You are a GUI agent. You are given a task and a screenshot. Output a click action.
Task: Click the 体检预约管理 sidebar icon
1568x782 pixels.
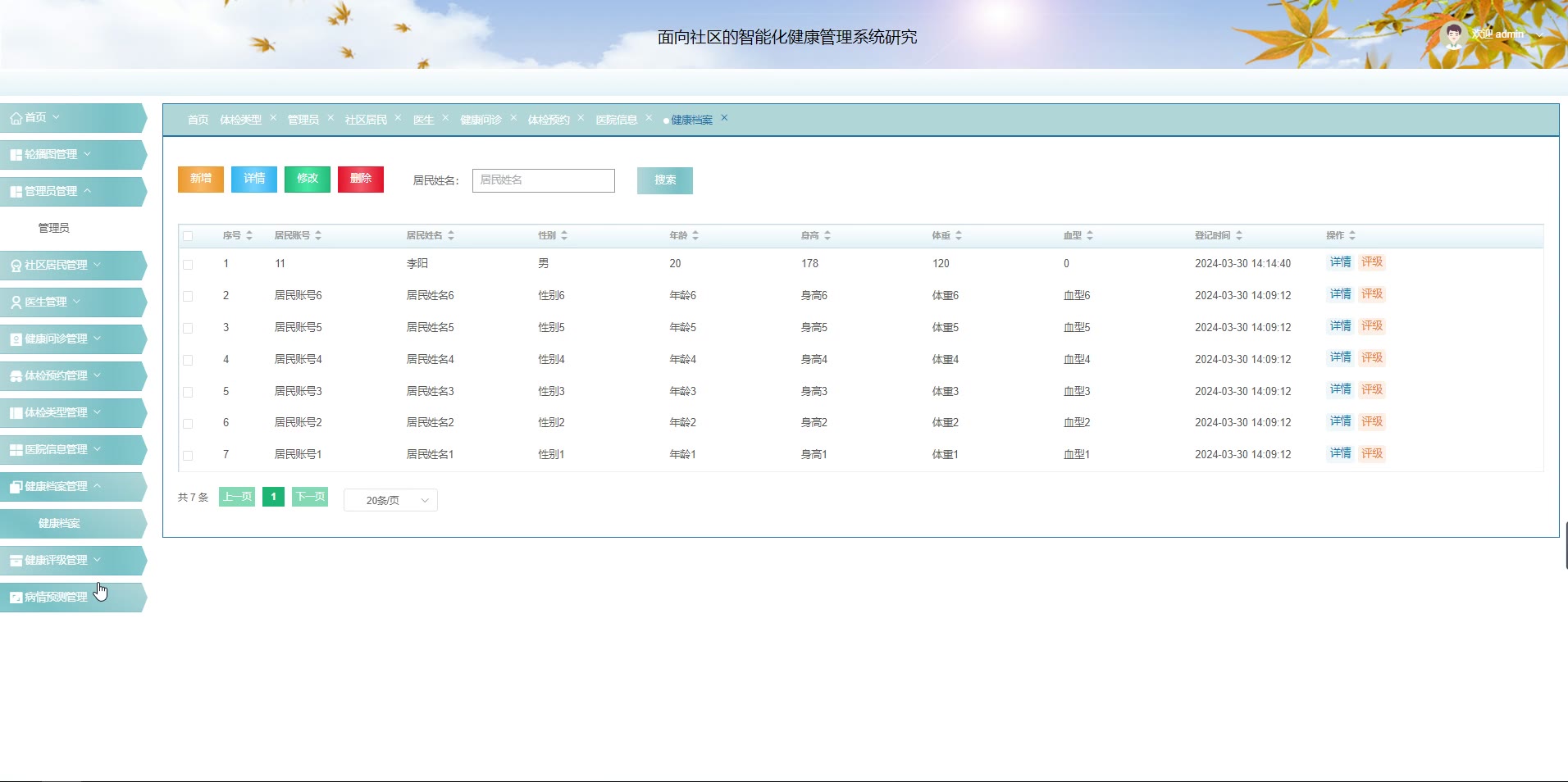pos(16,376)
